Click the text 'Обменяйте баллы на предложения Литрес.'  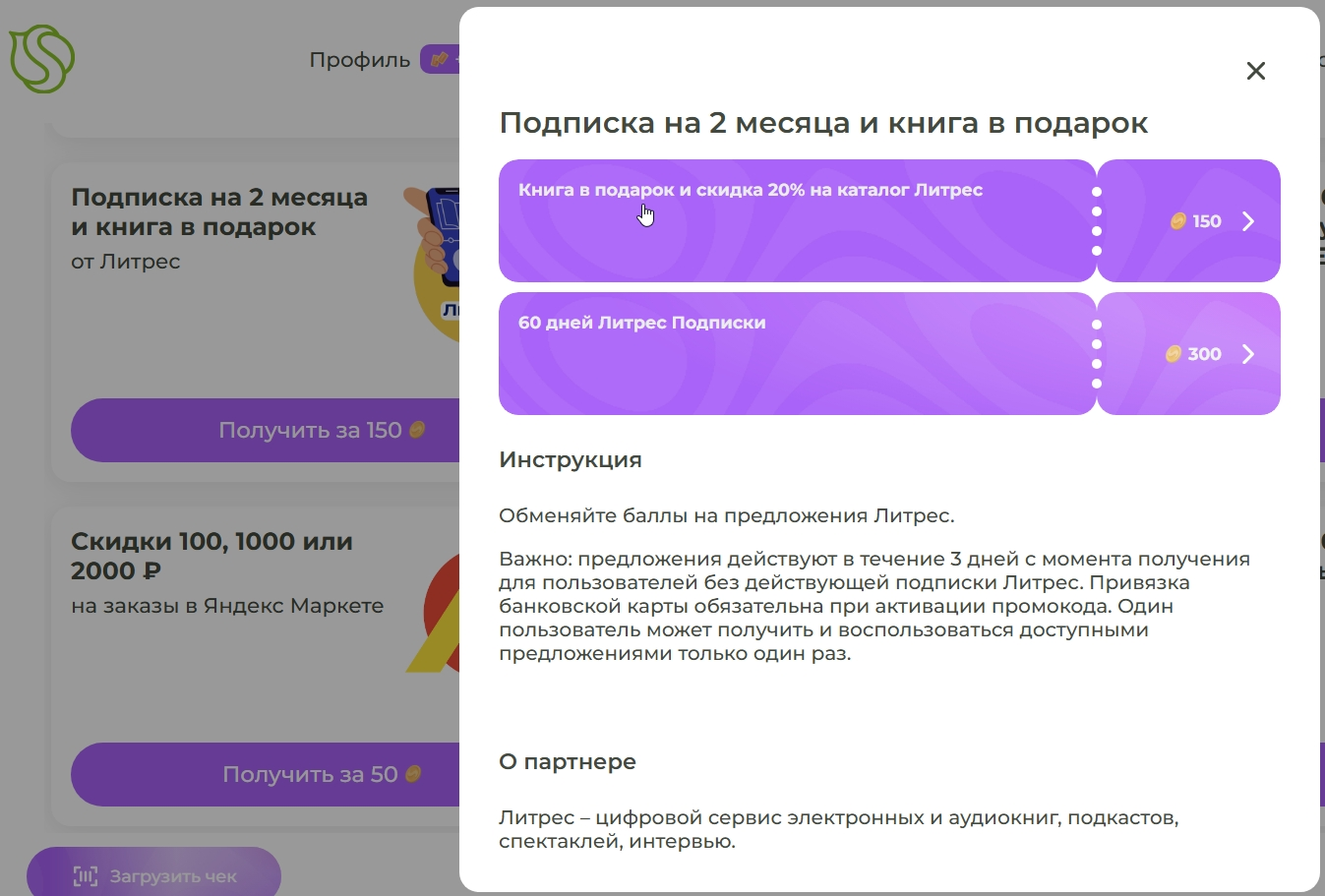(727, 515)
